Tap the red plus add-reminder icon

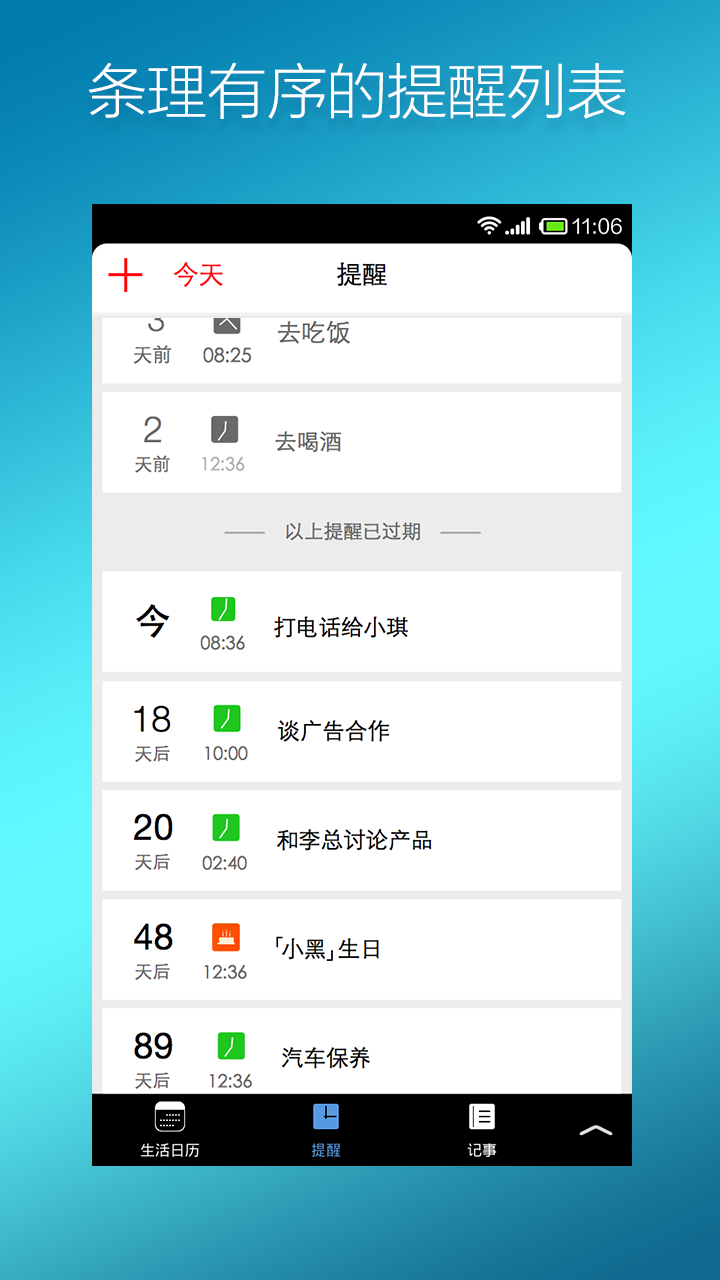(125, 275)
